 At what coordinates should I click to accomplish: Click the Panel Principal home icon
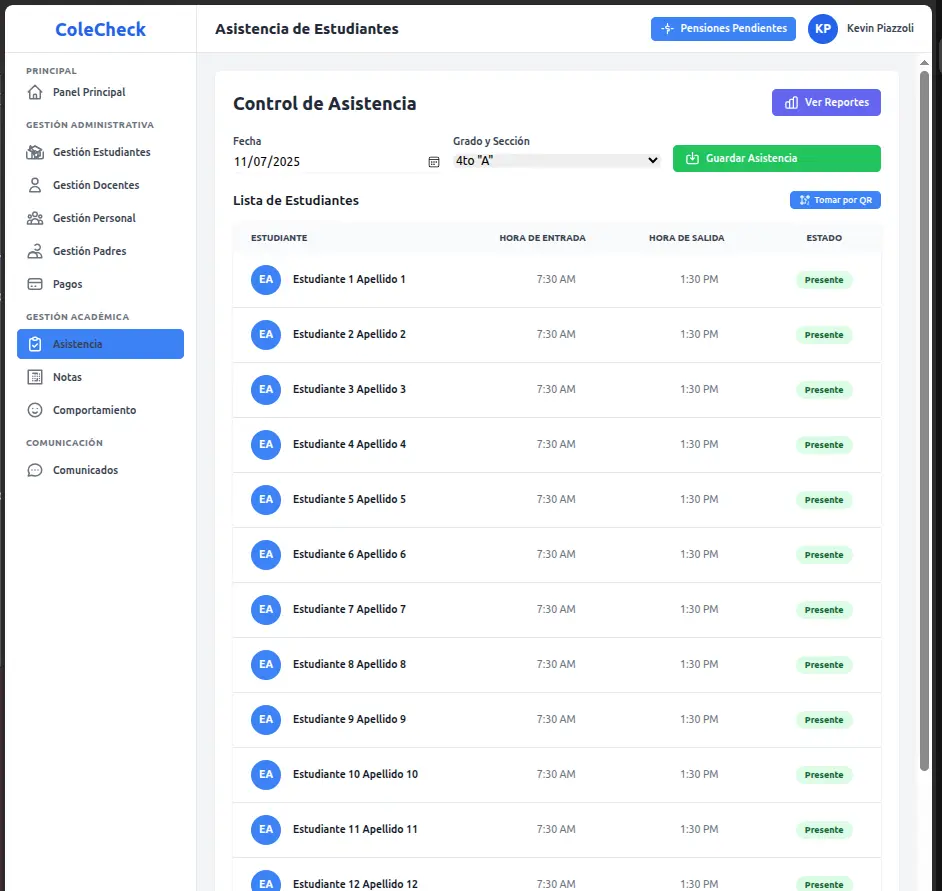point(35,92)
